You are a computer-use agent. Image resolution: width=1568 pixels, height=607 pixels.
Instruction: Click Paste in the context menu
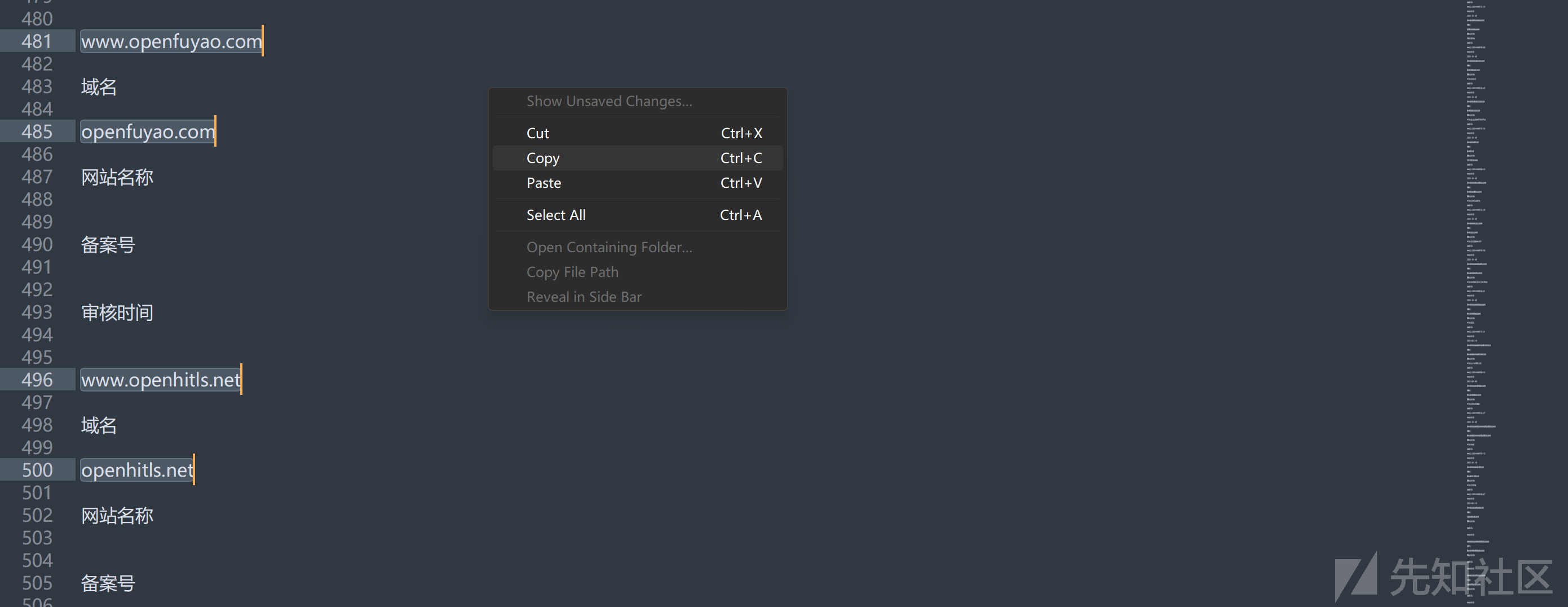[x=544, y=183]
